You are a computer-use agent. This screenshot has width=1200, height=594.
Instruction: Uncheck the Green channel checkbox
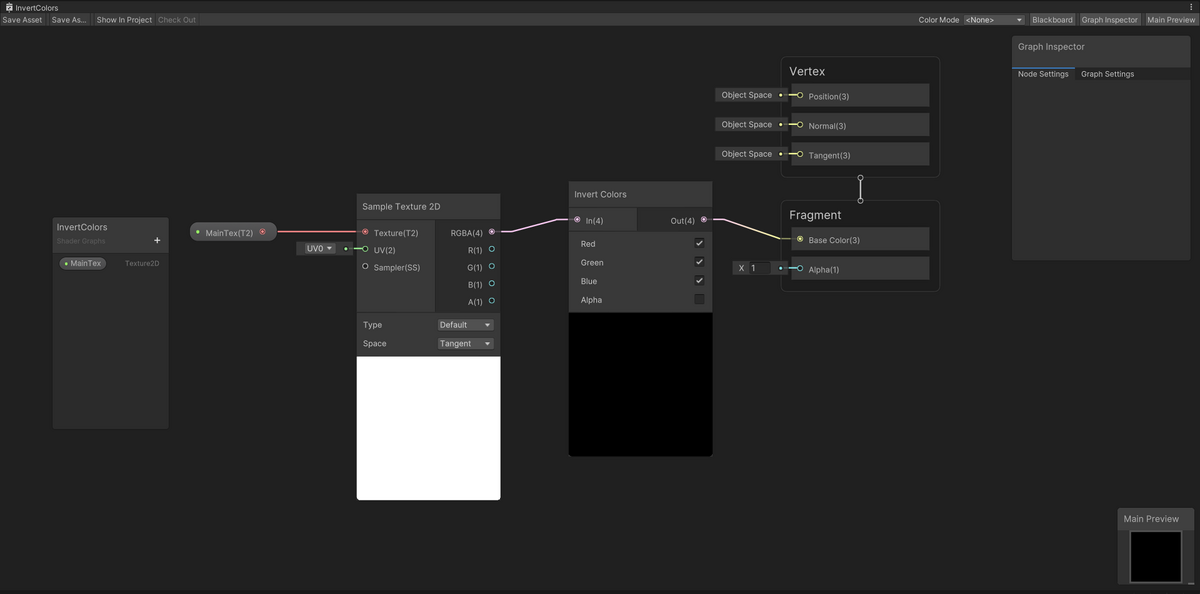699,262
